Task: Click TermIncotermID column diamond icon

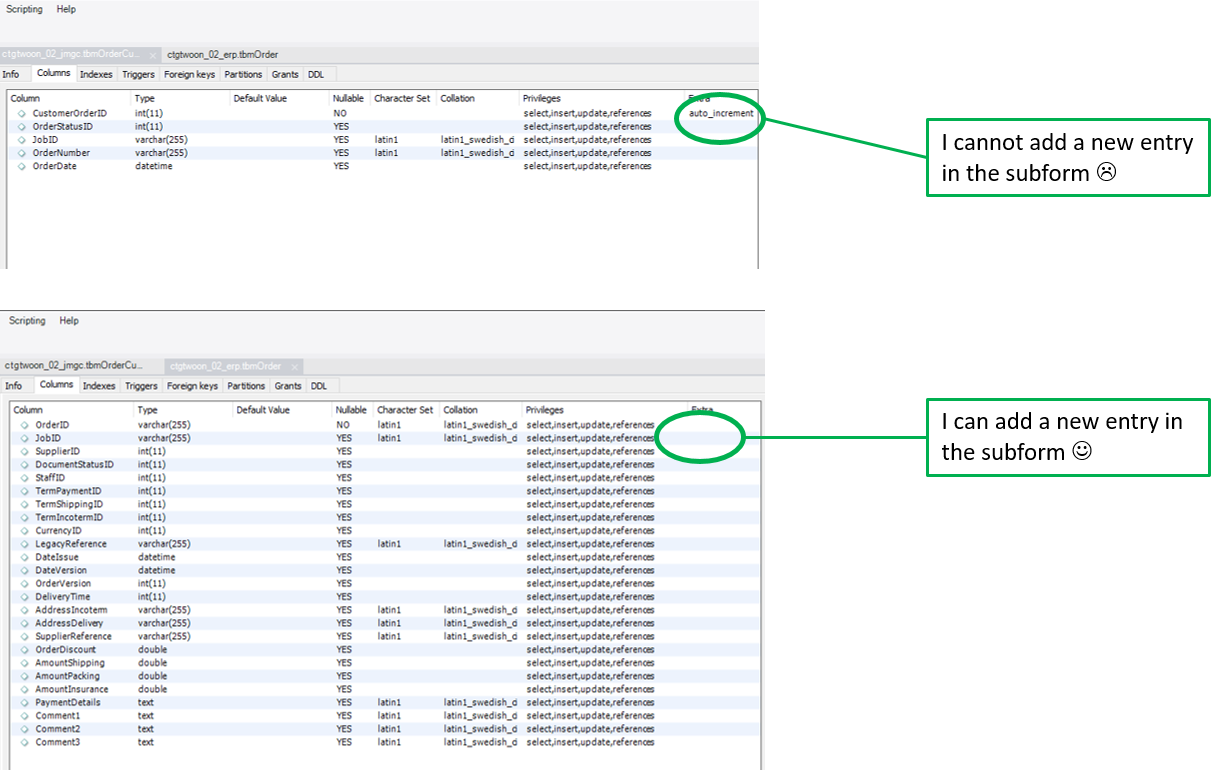Action: (x=25, y=517)
